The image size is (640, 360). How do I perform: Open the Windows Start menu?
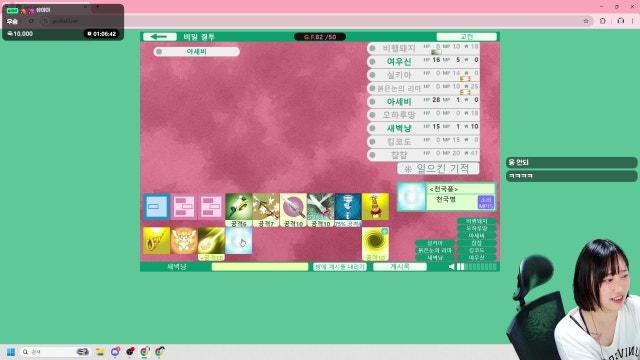(11, 352)
